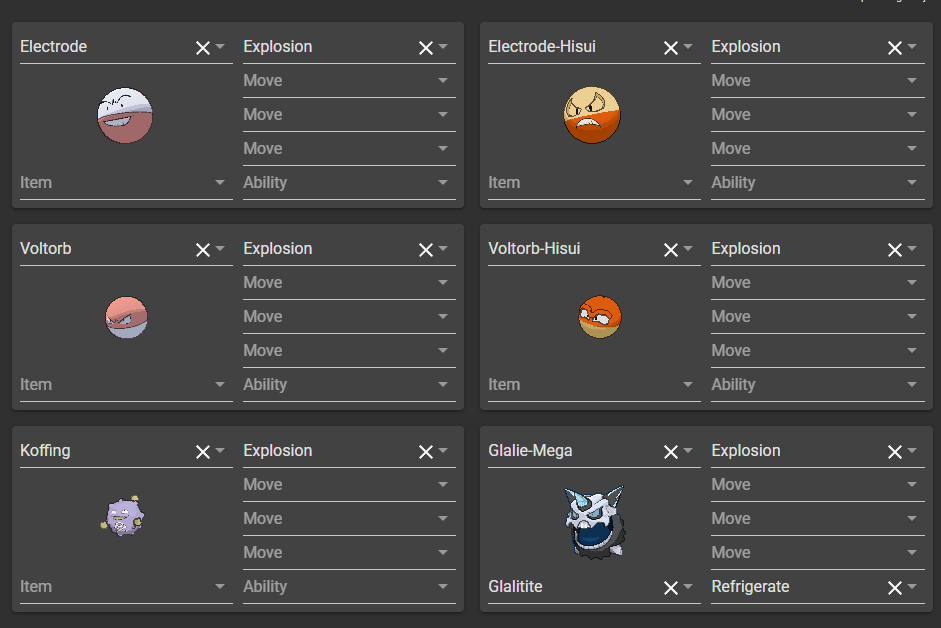Clear Explosion move on Electrode-Hisui card
941x628 pixels.
click(x=894, y=48)
